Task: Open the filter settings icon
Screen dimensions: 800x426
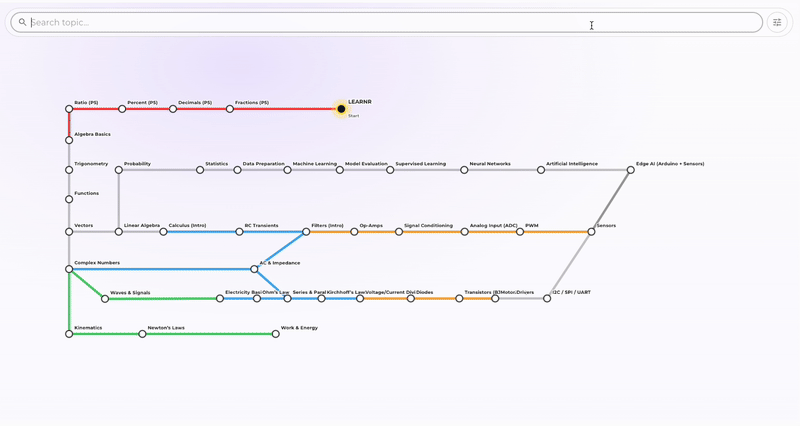Action: 777,22
